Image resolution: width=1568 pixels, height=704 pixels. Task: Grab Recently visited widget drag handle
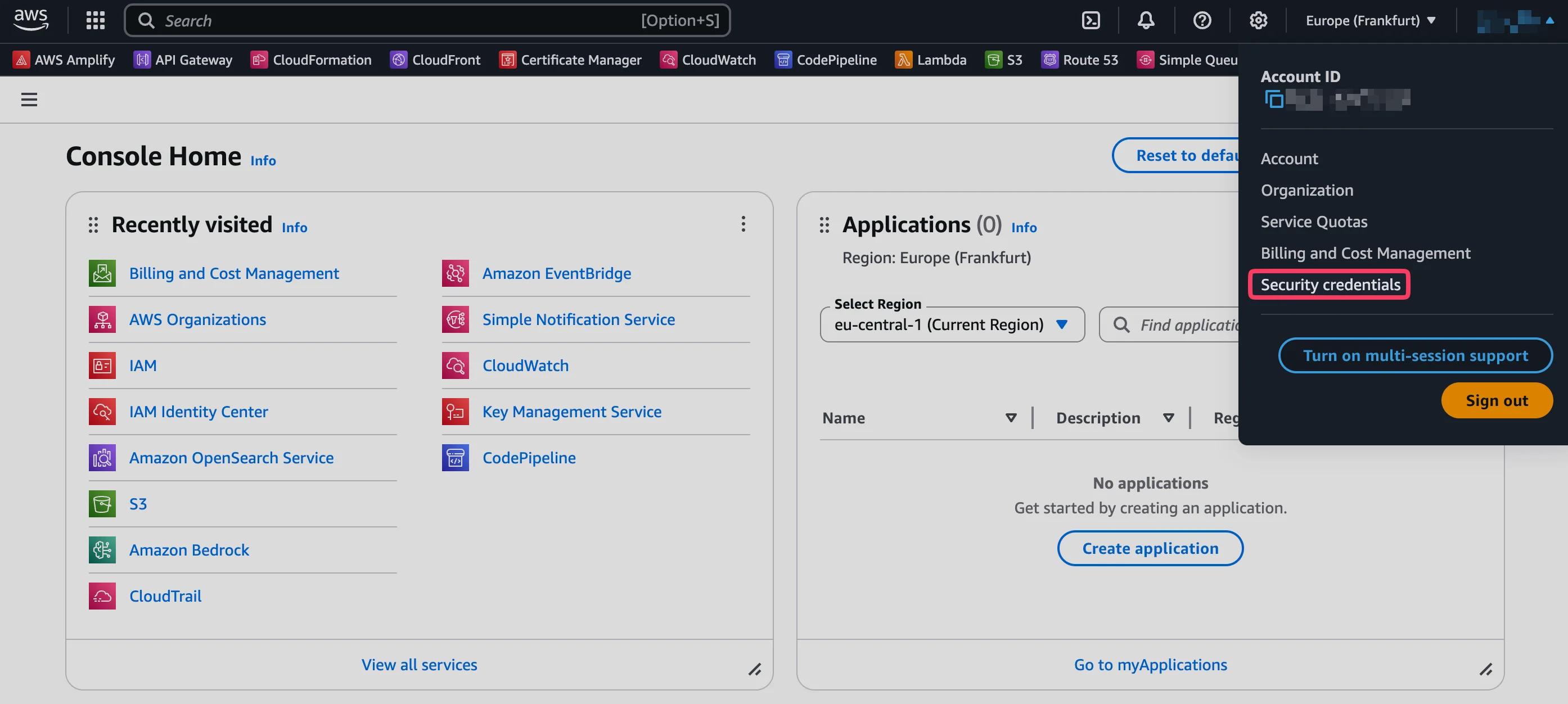point(93,225)
